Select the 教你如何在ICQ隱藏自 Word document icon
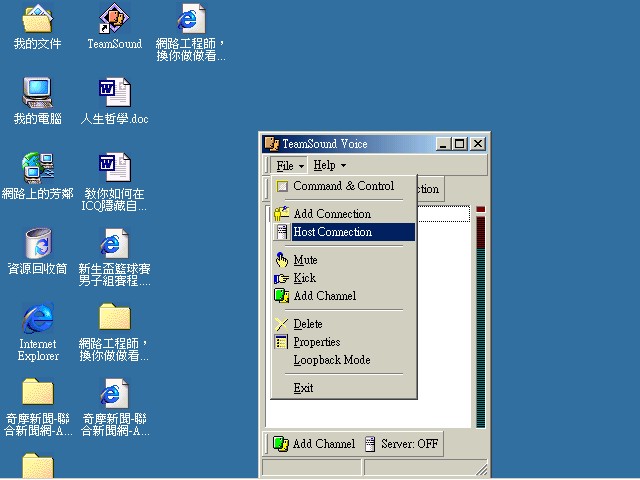 115,167
